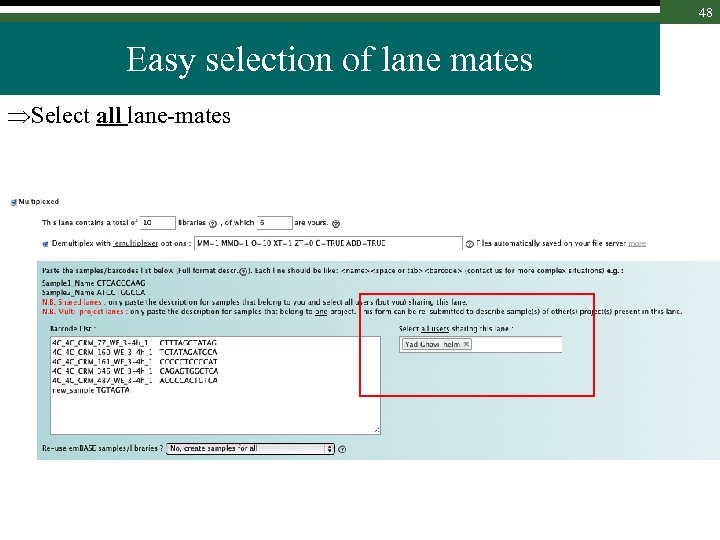The image size is (720, 540).
Task: Click the 'Sample1_Name CTCACCCAAG' example text
Action: 94,283
